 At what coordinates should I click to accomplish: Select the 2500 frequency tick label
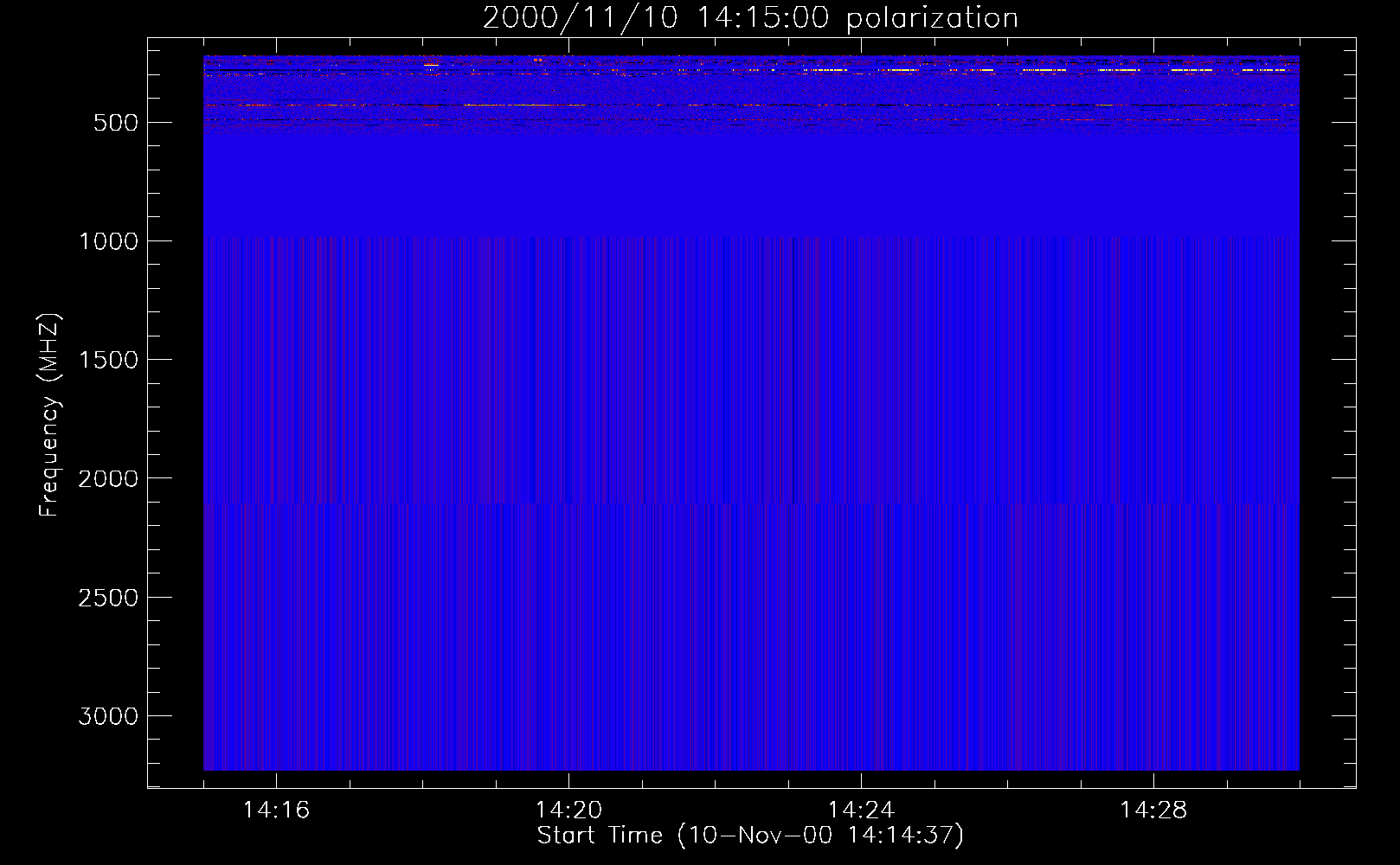point(108,598)
